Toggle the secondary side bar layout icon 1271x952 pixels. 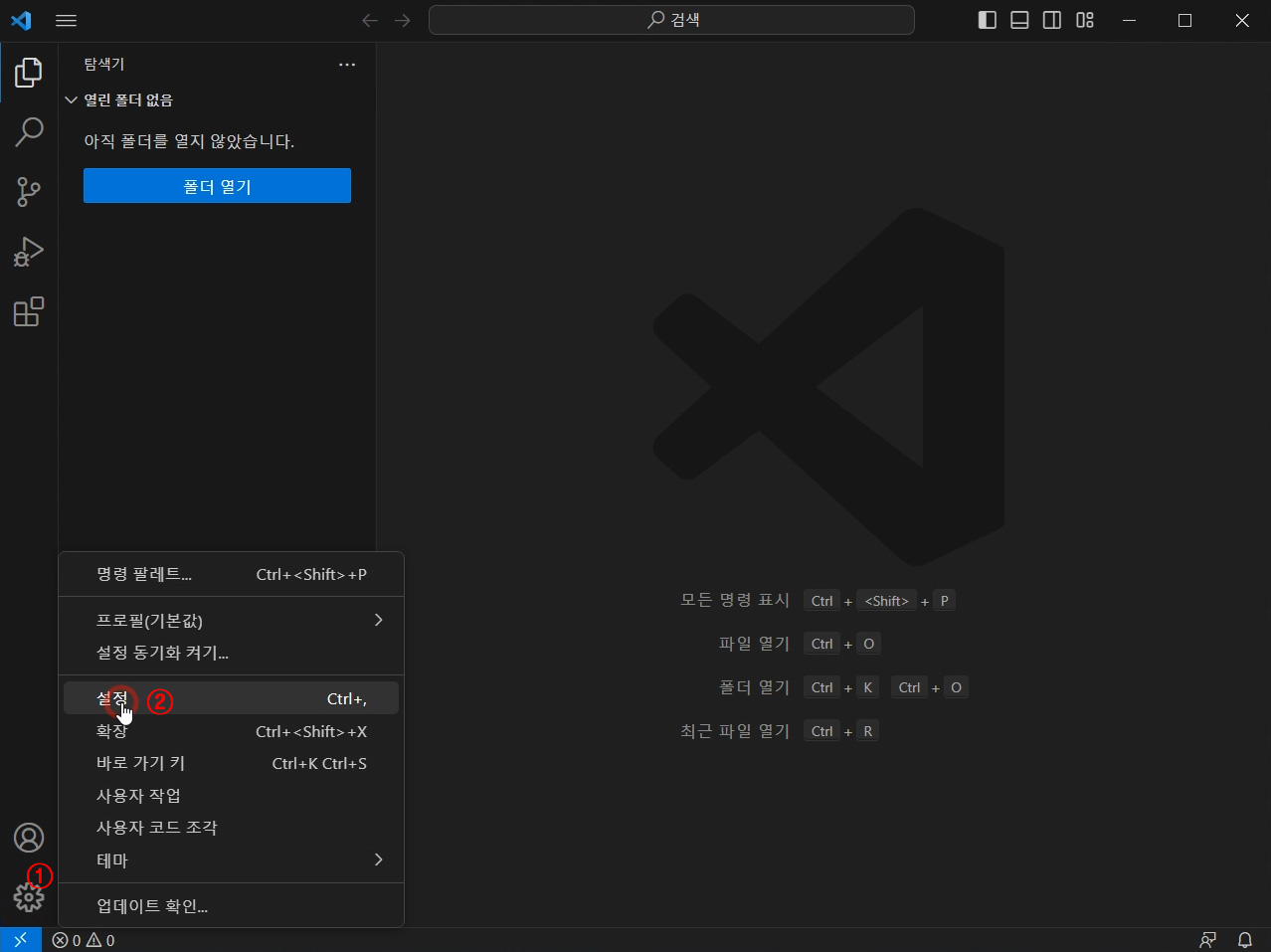tap(1052, 20)
